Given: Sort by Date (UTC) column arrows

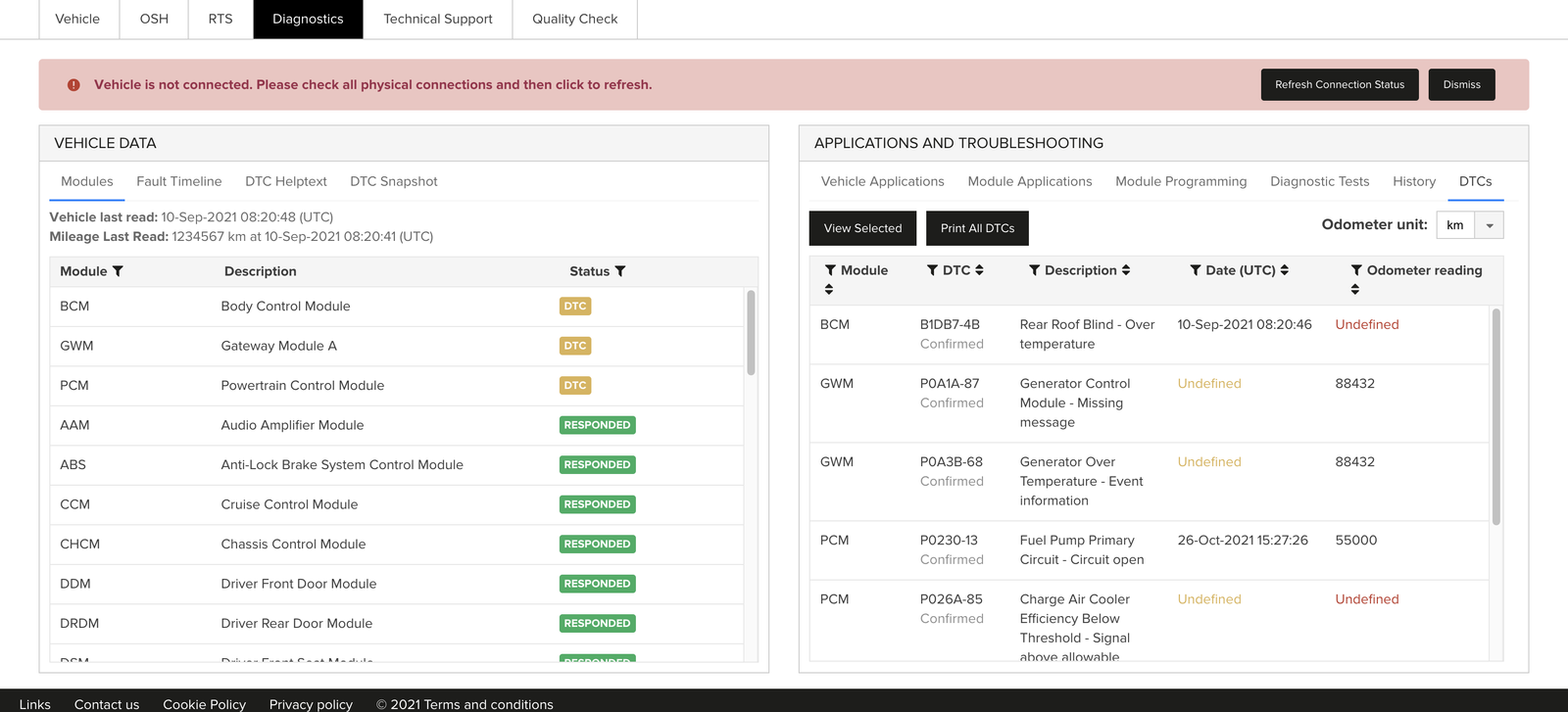Looking at the screenshot, I should 1284,270.
